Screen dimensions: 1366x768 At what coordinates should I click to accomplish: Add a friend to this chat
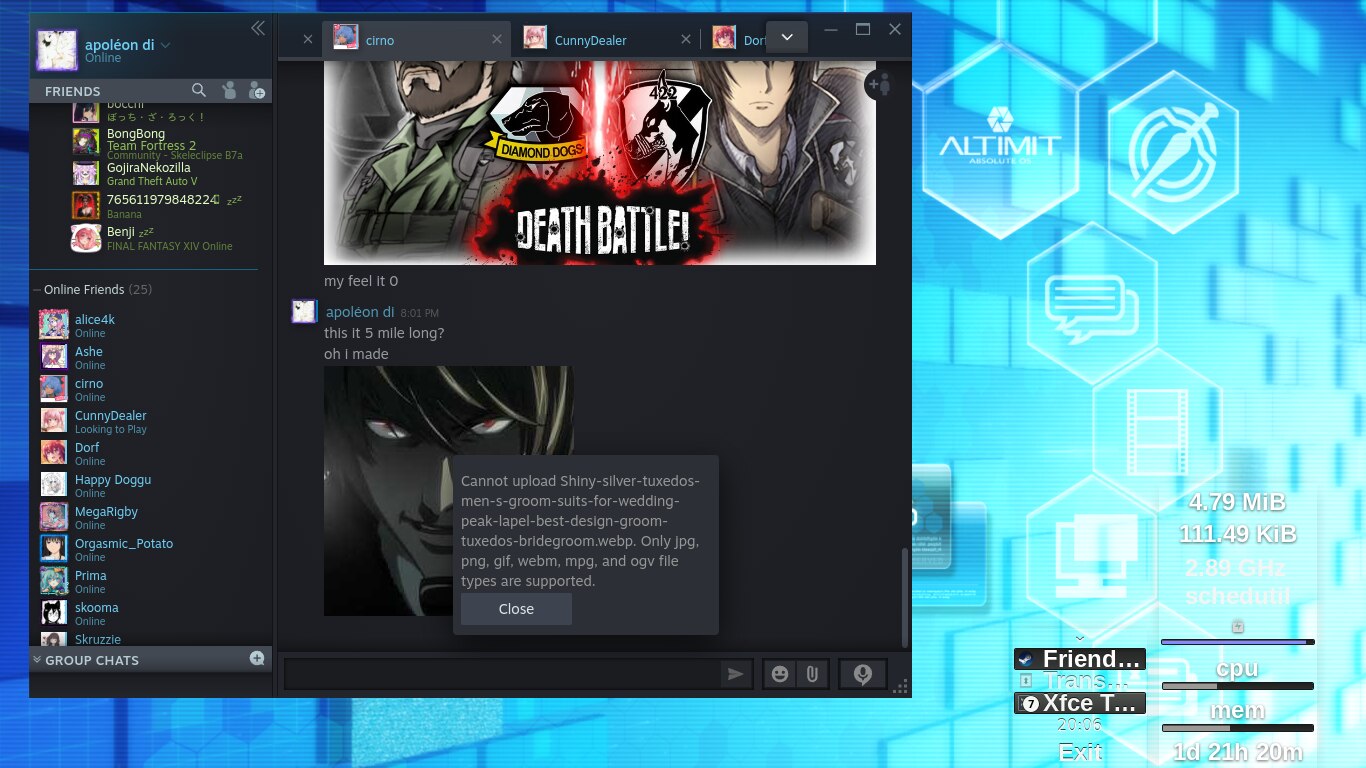[879, 85]
